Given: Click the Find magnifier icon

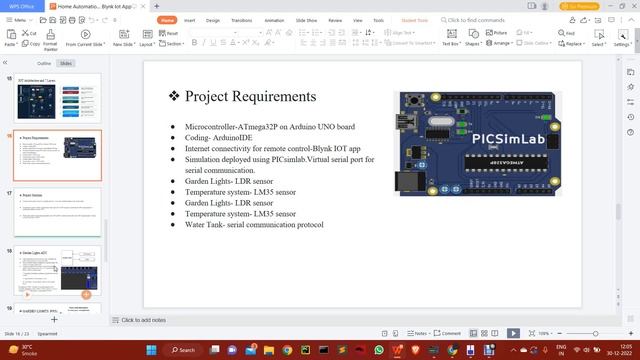Looking at the screenshot, I should coord(562,33).
